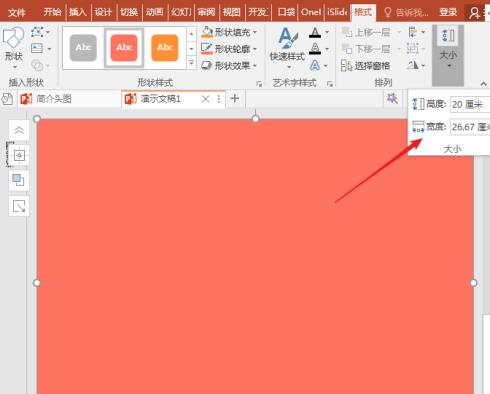
Task: Click the 上移一层 button
Action: (366, 32)
